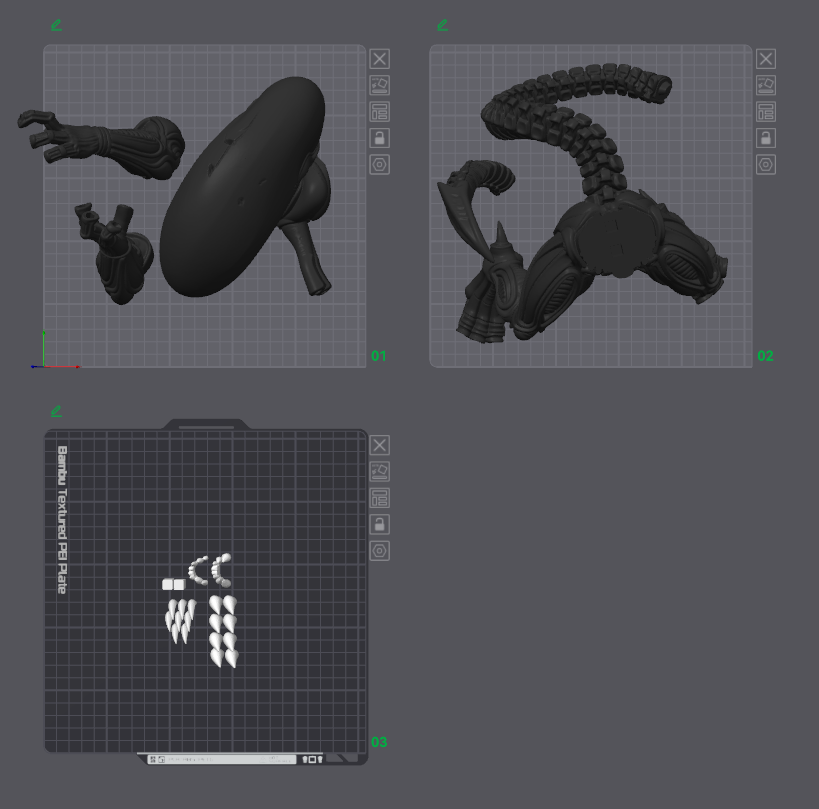819x809 pixels.
Task: Toggle the lock on plate 03
Action: (x=379, y=524)
